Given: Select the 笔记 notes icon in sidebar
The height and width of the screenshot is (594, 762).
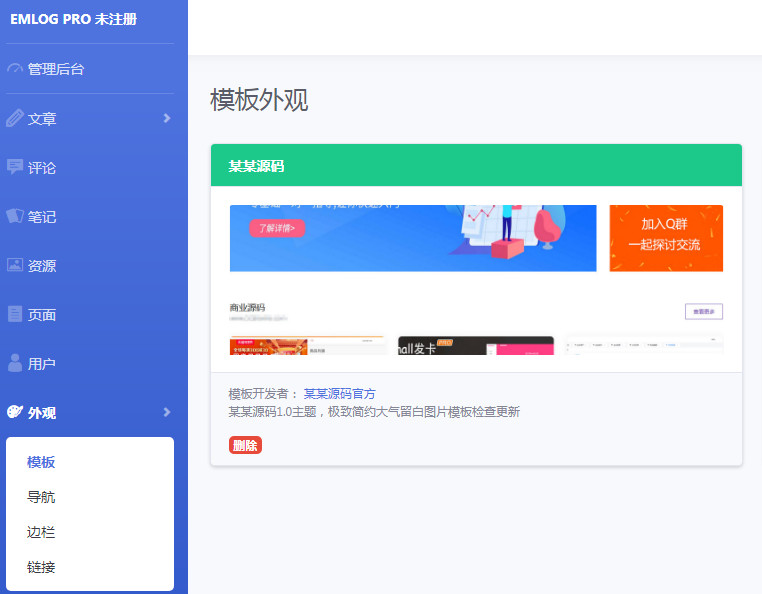Looking at the screenshot, I should click(15, 216).
